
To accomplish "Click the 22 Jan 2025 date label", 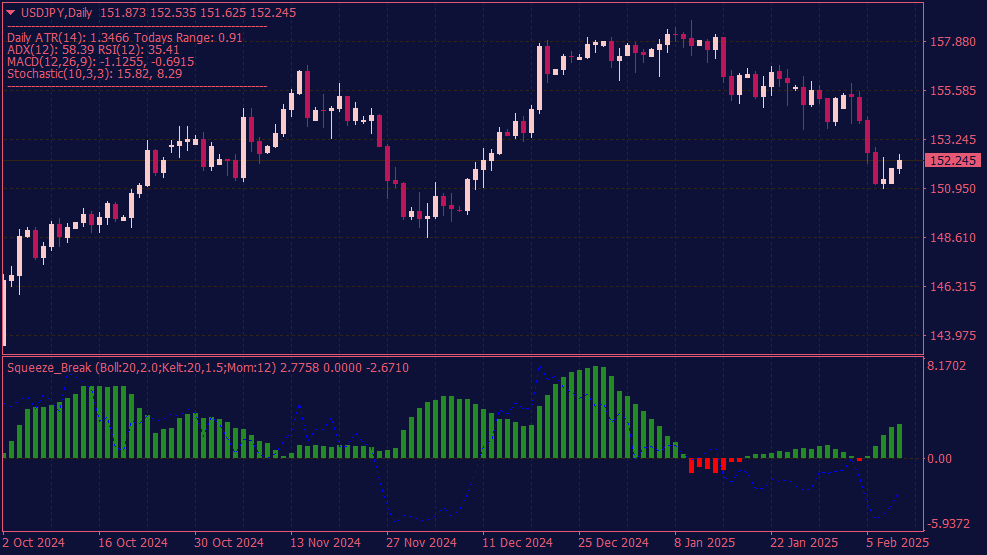I will 804,542.
